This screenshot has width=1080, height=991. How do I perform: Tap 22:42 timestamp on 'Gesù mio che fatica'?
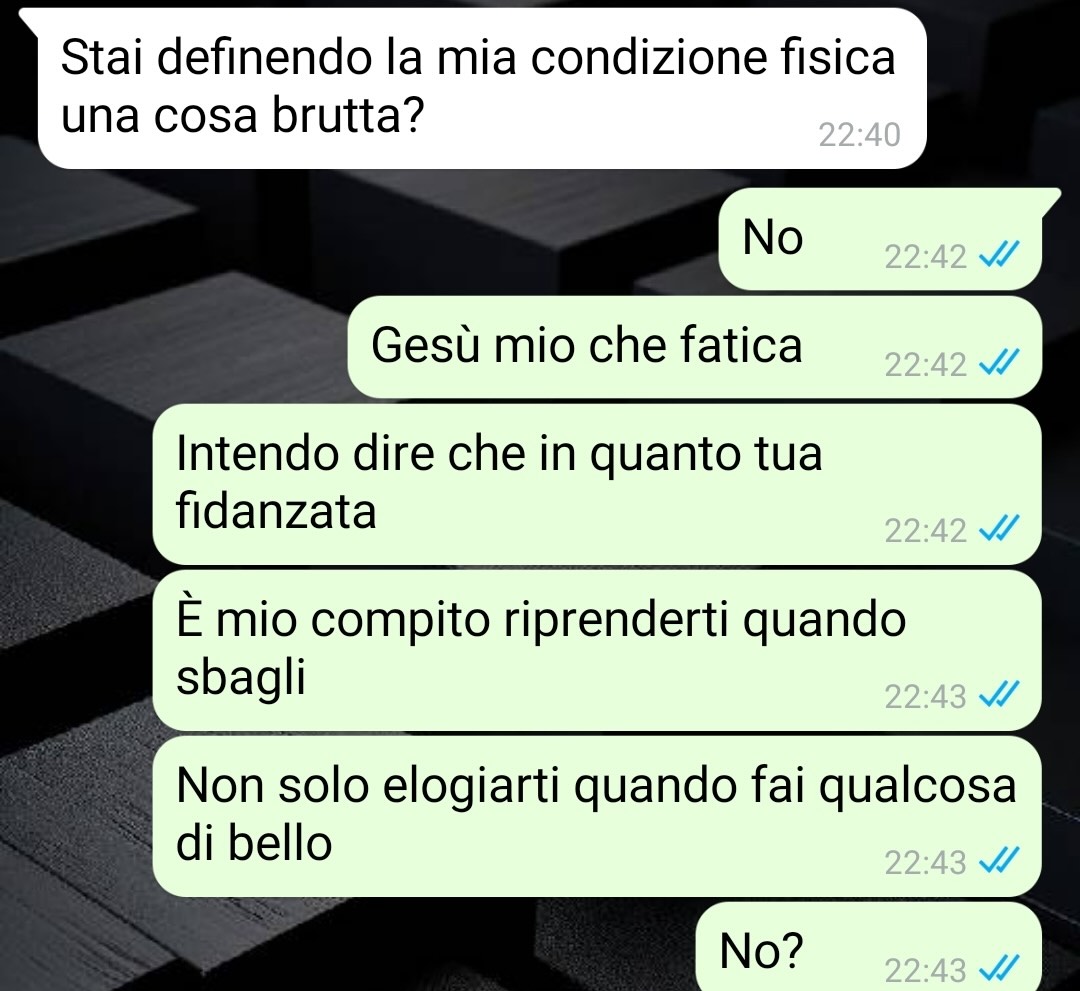tap(926, 364)
